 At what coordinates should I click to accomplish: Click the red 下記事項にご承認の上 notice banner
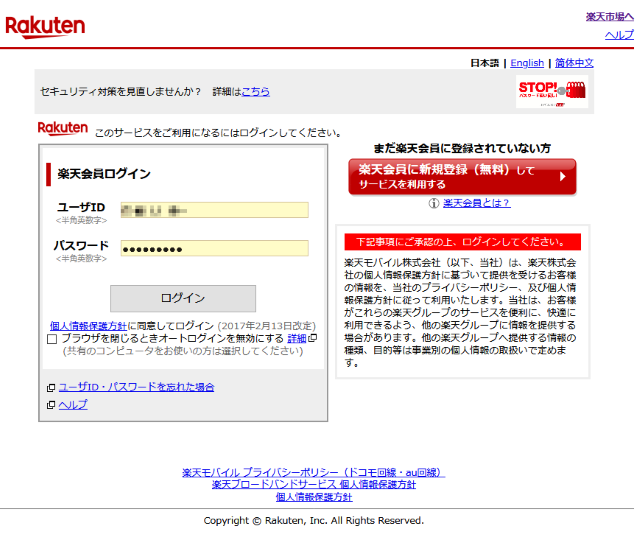point(462,242)
